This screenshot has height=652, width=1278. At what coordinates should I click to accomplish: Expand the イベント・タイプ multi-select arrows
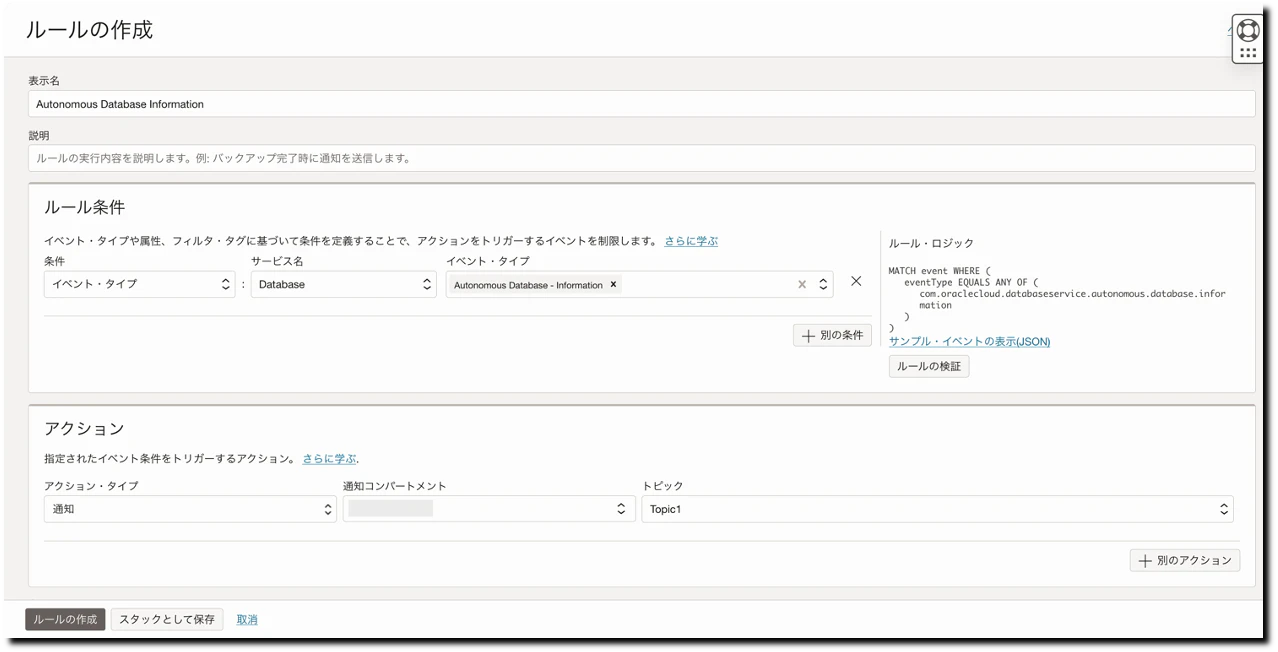(x=823, y=285)
